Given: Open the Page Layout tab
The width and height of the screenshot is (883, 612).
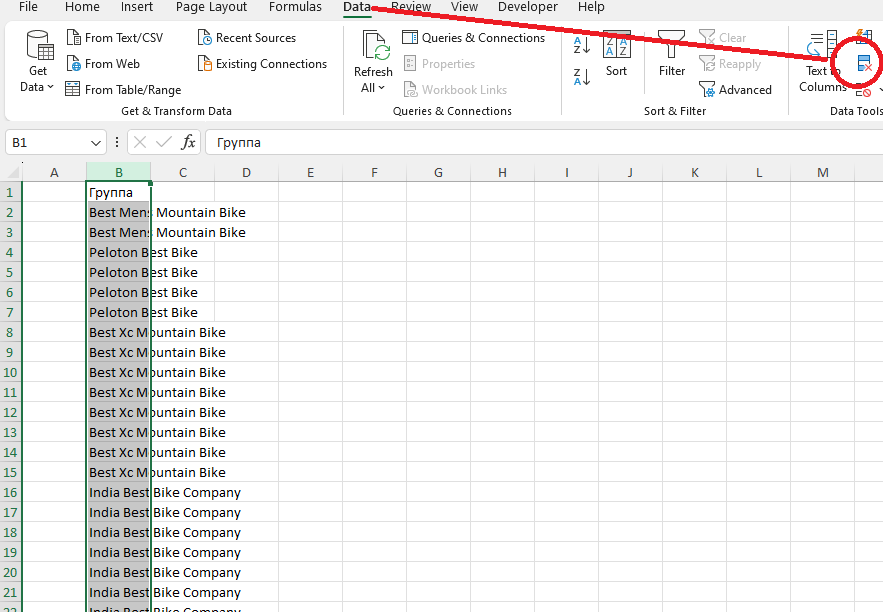Looking at the screenshot, I should tap(211, 7).
